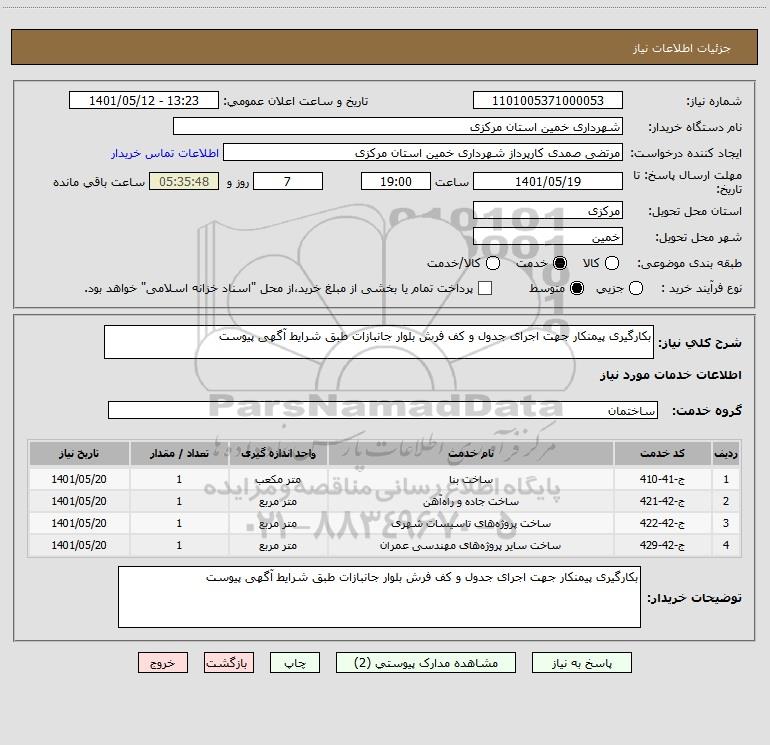Click the جزئیات اطلاعات نیاز page header
This screenshot has width=770, height=745.
[681, 48]
